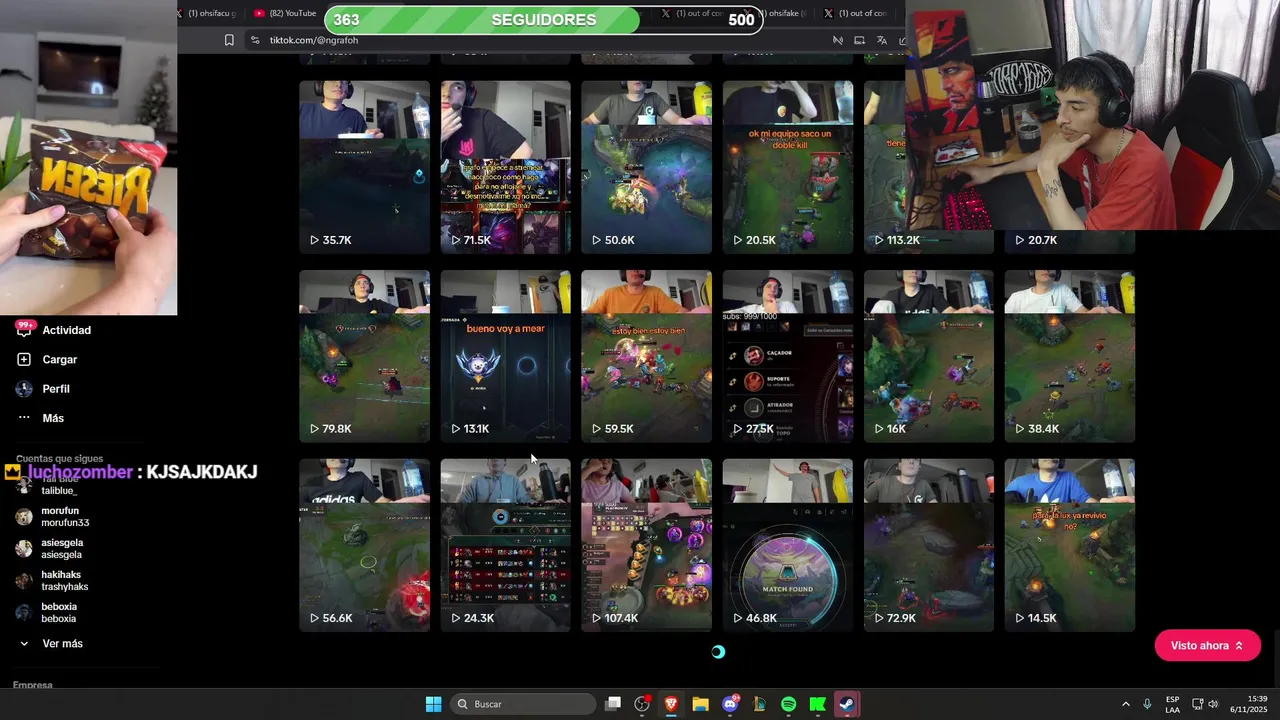Click Windows Start button
This screenshot has width=1280, height=720.
point(433,704)
